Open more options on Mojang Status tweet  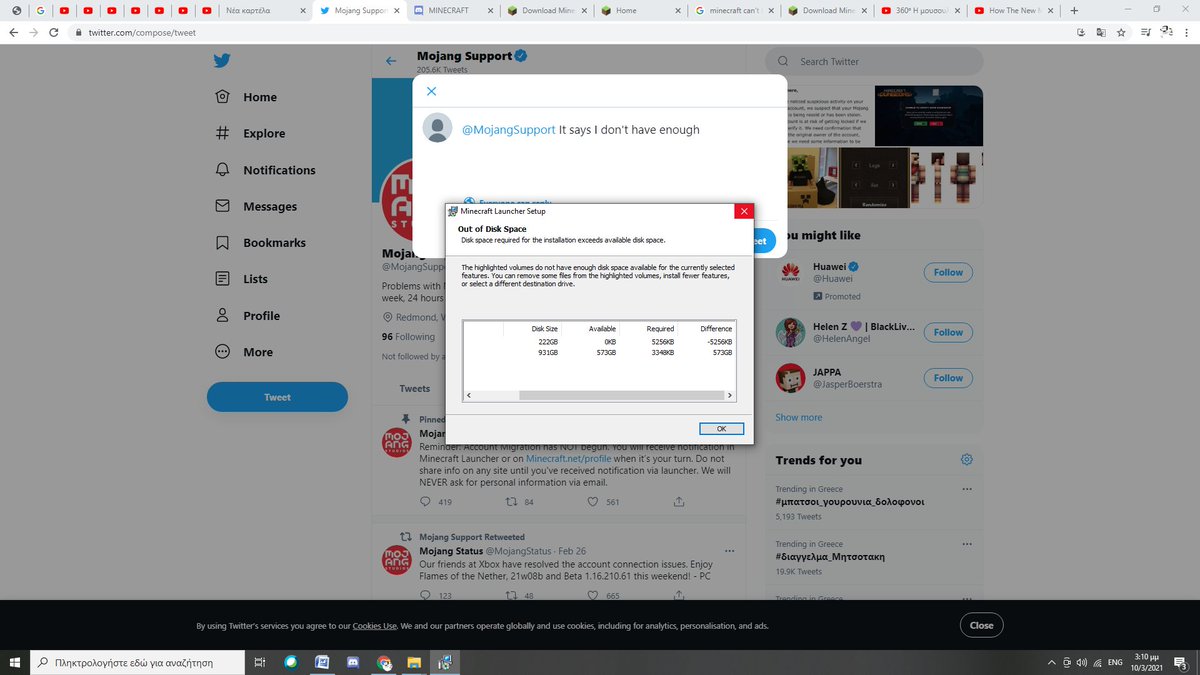point(730,551)
